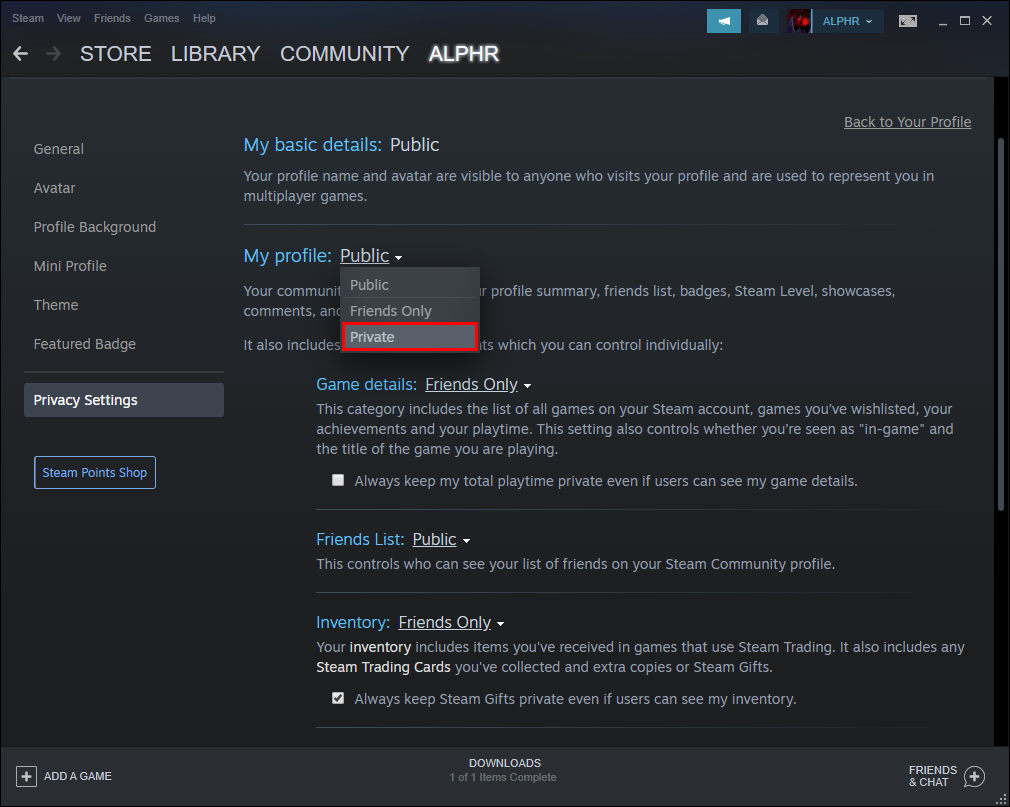This screenshot has height=807, width=1010.
Task: Select Friends Only in profile dropdown list
Action: coord(410,311)
